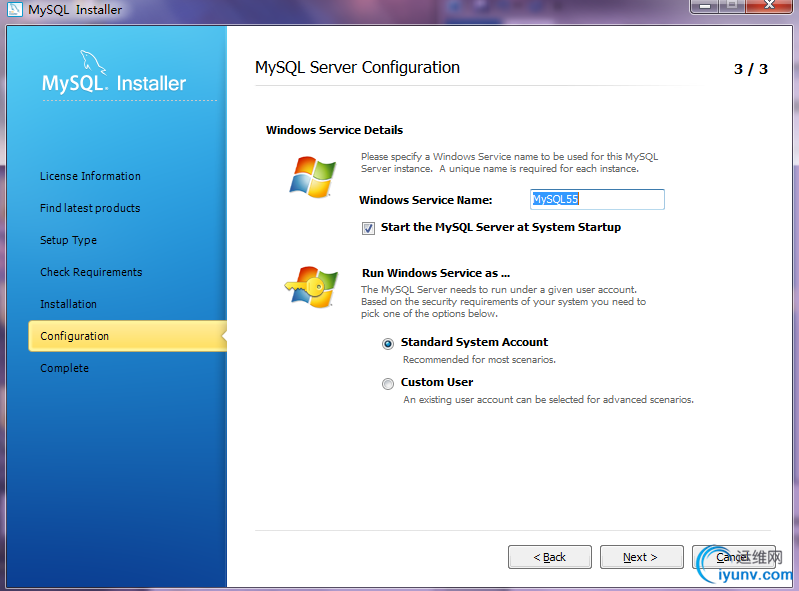Go to the Find latest products step
This screenshot has width=799, height=591.
pyautogui.click(x=90, y=208)
